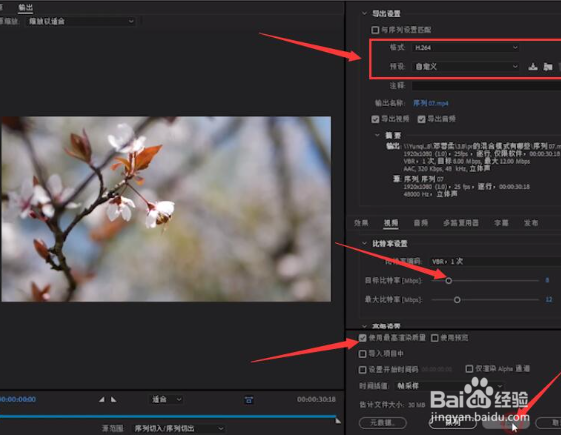
Task: Toggle 使用最高渲染质量 checkbox
Action: click(362, 338)
